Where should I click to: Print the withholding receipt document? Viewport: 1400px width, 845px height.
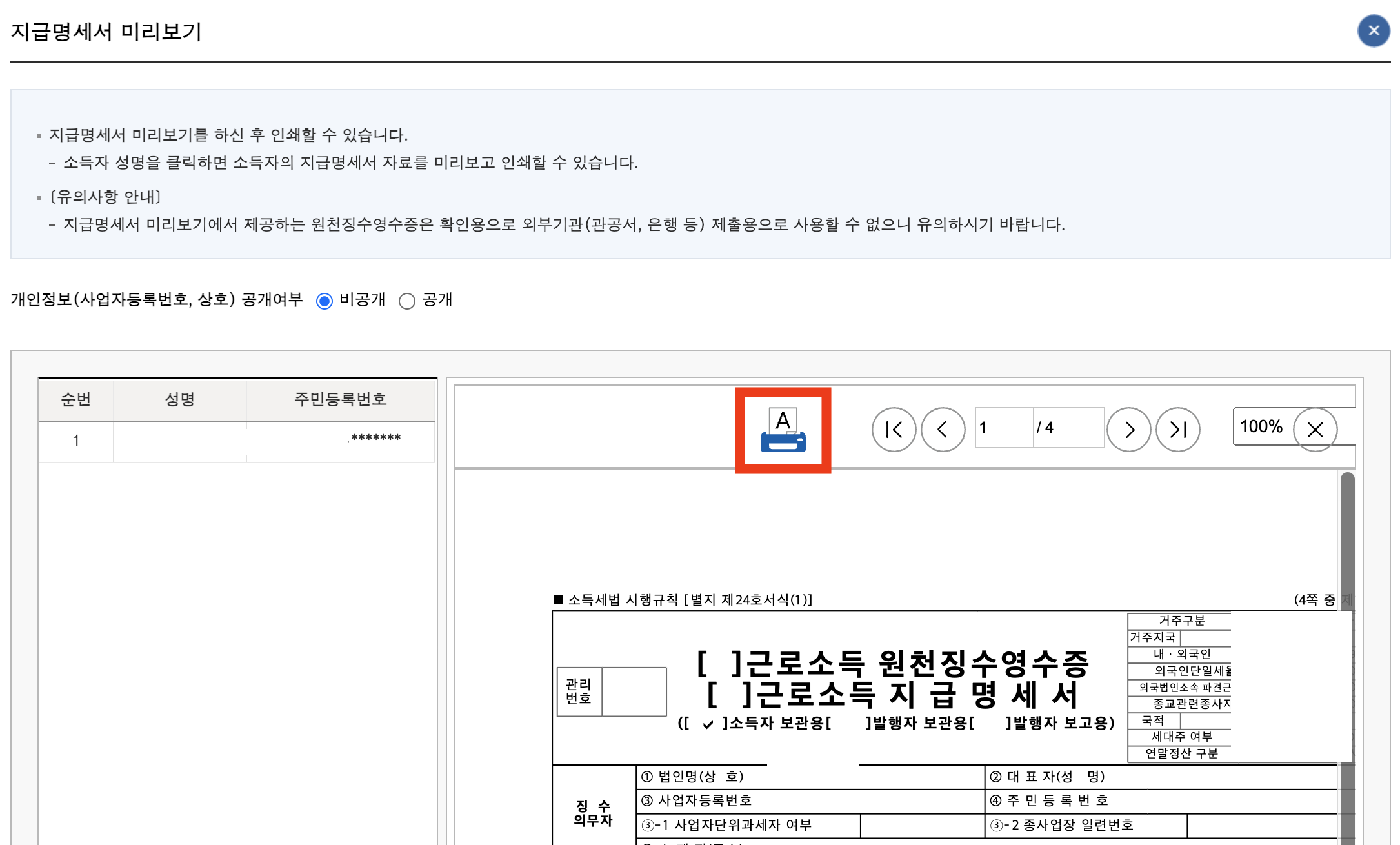(783, 430)
